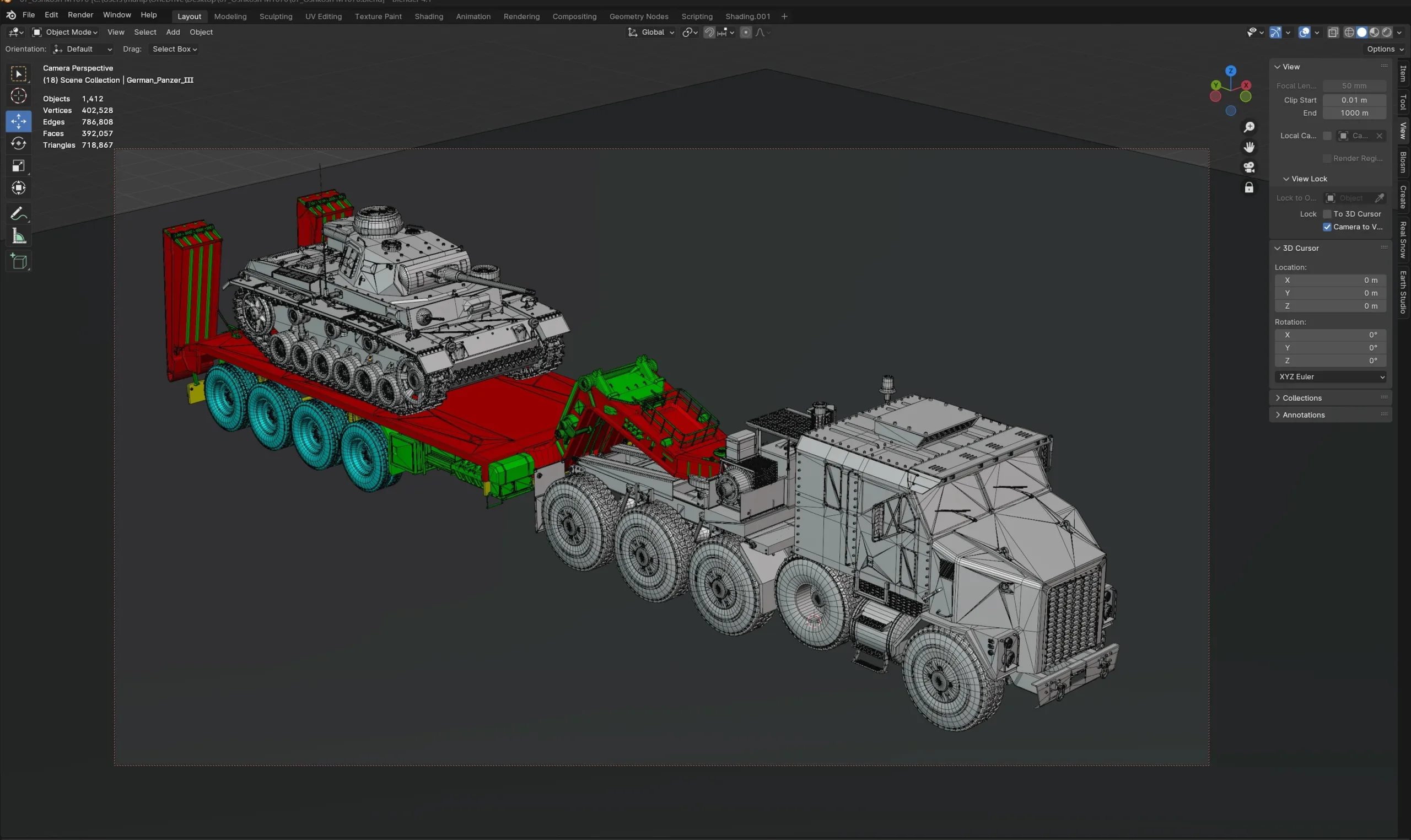Screen dimensions: 1411x840
Task: Uncheck the Camera to View checkbox
Action: tap(1327, 227)
